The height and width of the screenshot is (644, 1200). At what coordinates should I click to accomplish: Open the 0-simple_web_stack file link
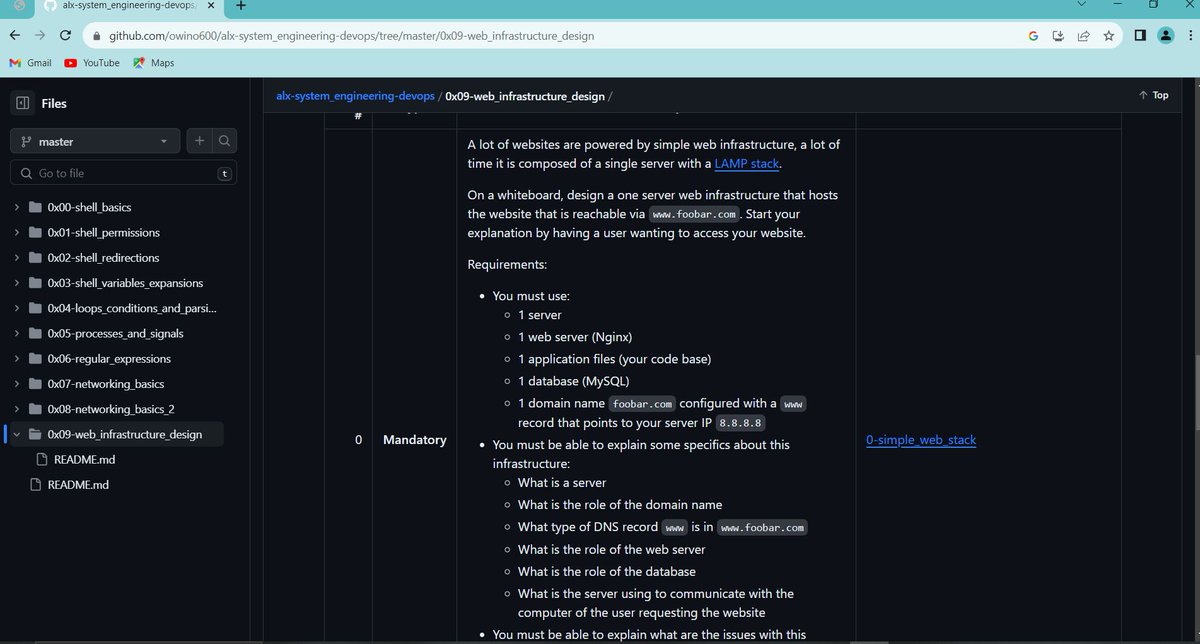tap(921, 440)
